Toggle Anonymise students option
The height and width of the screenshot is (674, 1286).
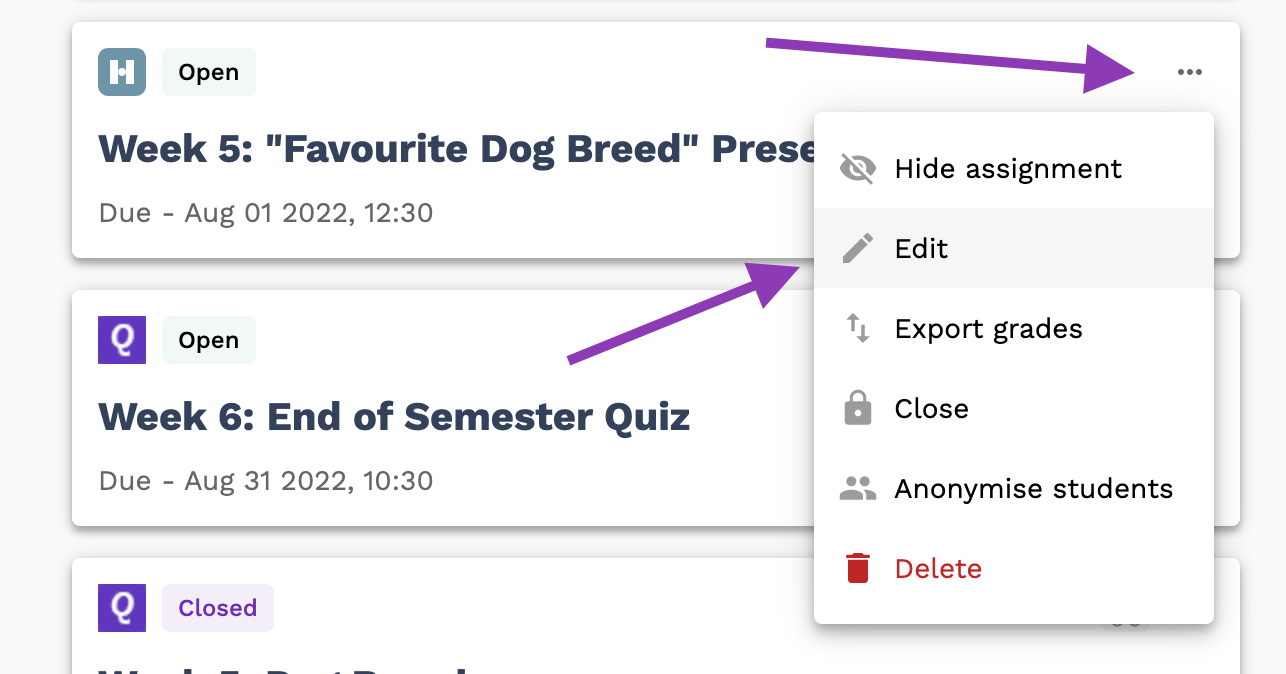[x=1014, y=488]
